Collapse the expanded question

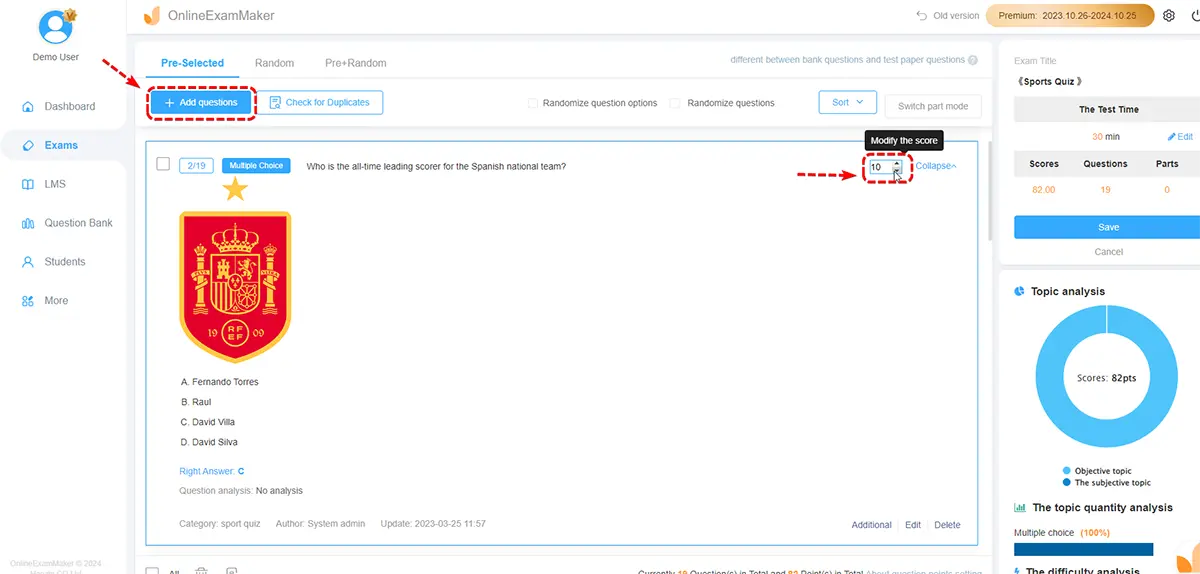click(936, 166)
